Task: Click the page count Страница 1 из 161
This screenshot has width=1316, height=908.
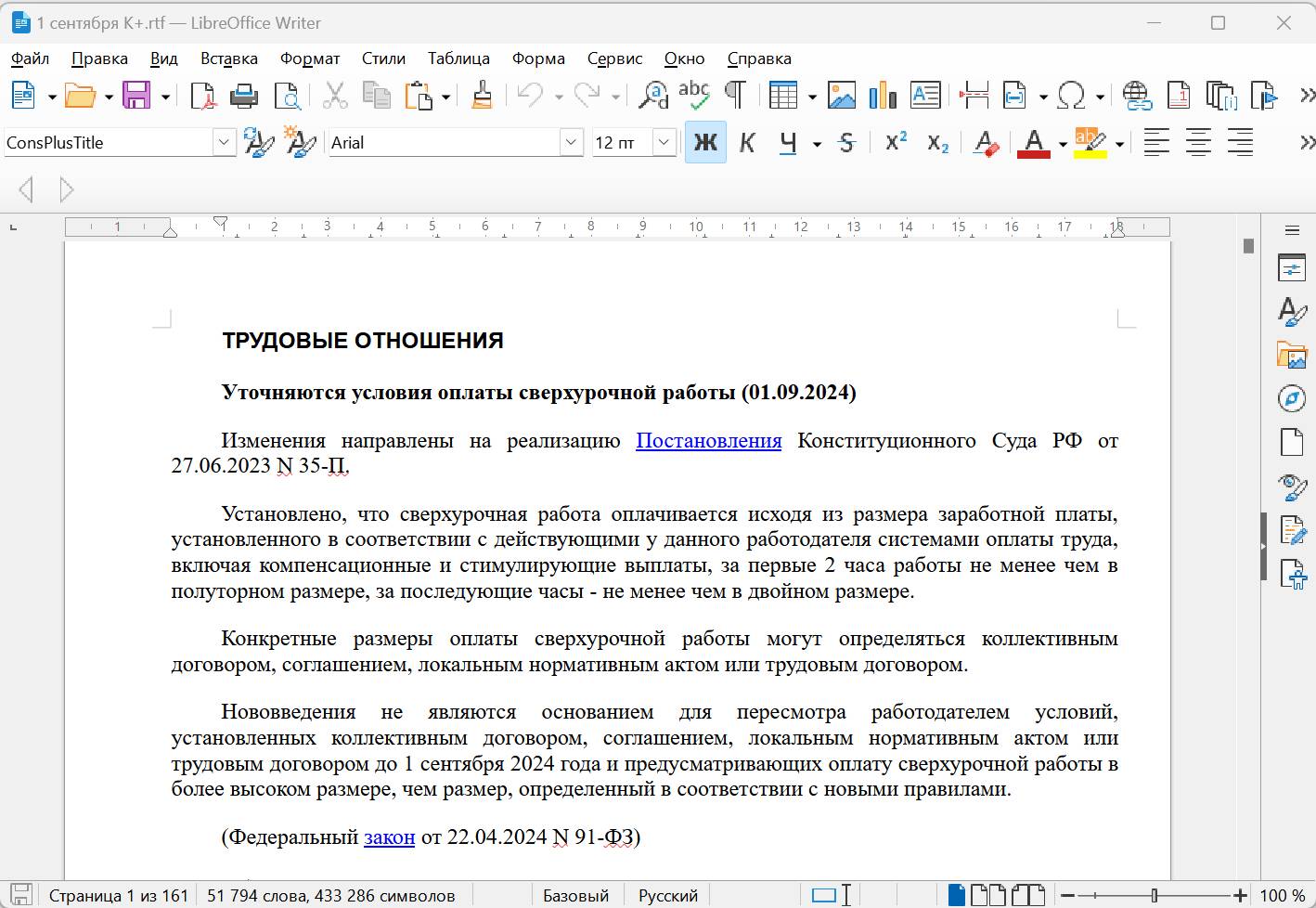Action: pos(119,896)
